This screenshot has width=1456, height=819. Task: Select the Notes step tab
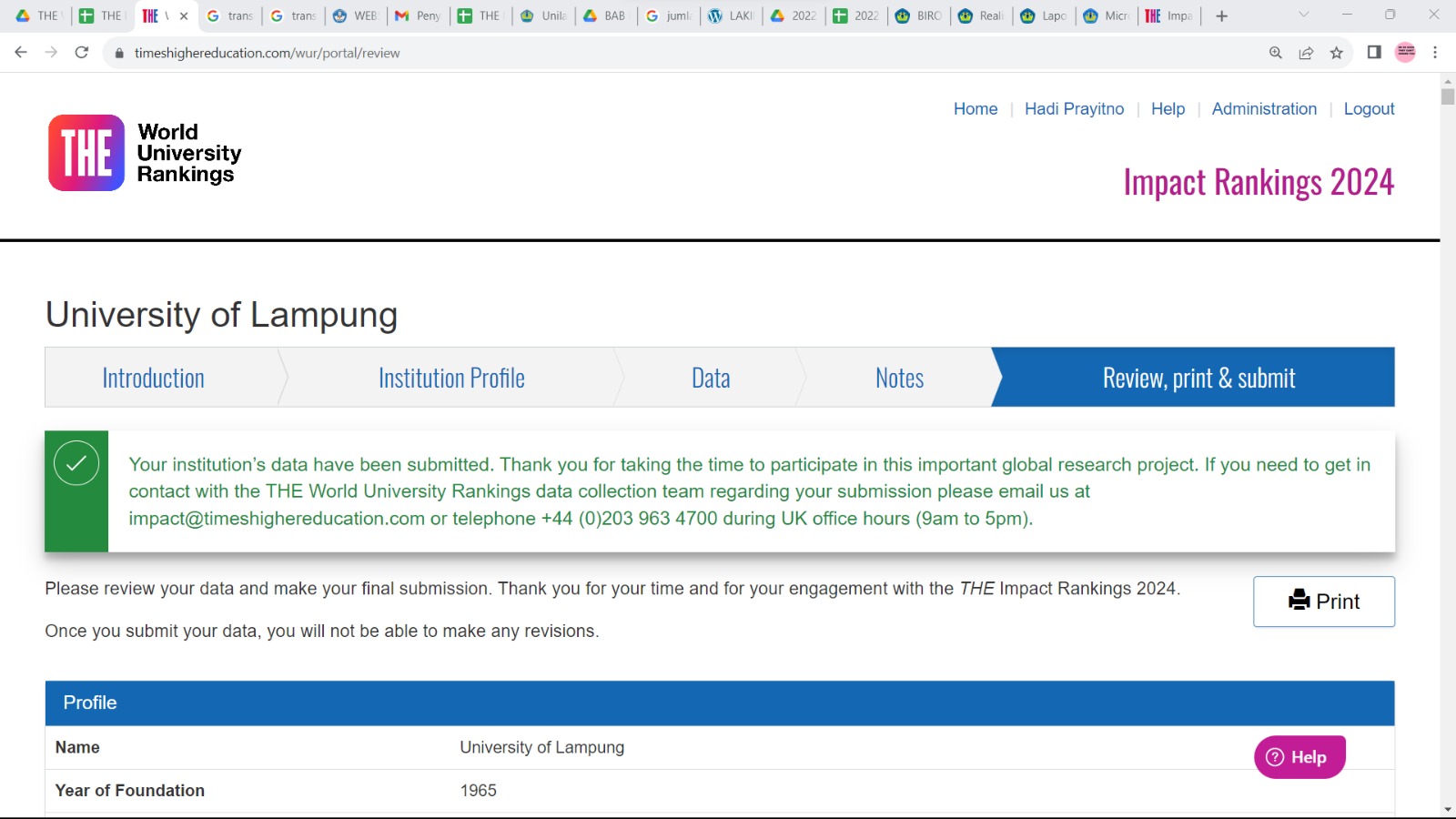point(899,378)
